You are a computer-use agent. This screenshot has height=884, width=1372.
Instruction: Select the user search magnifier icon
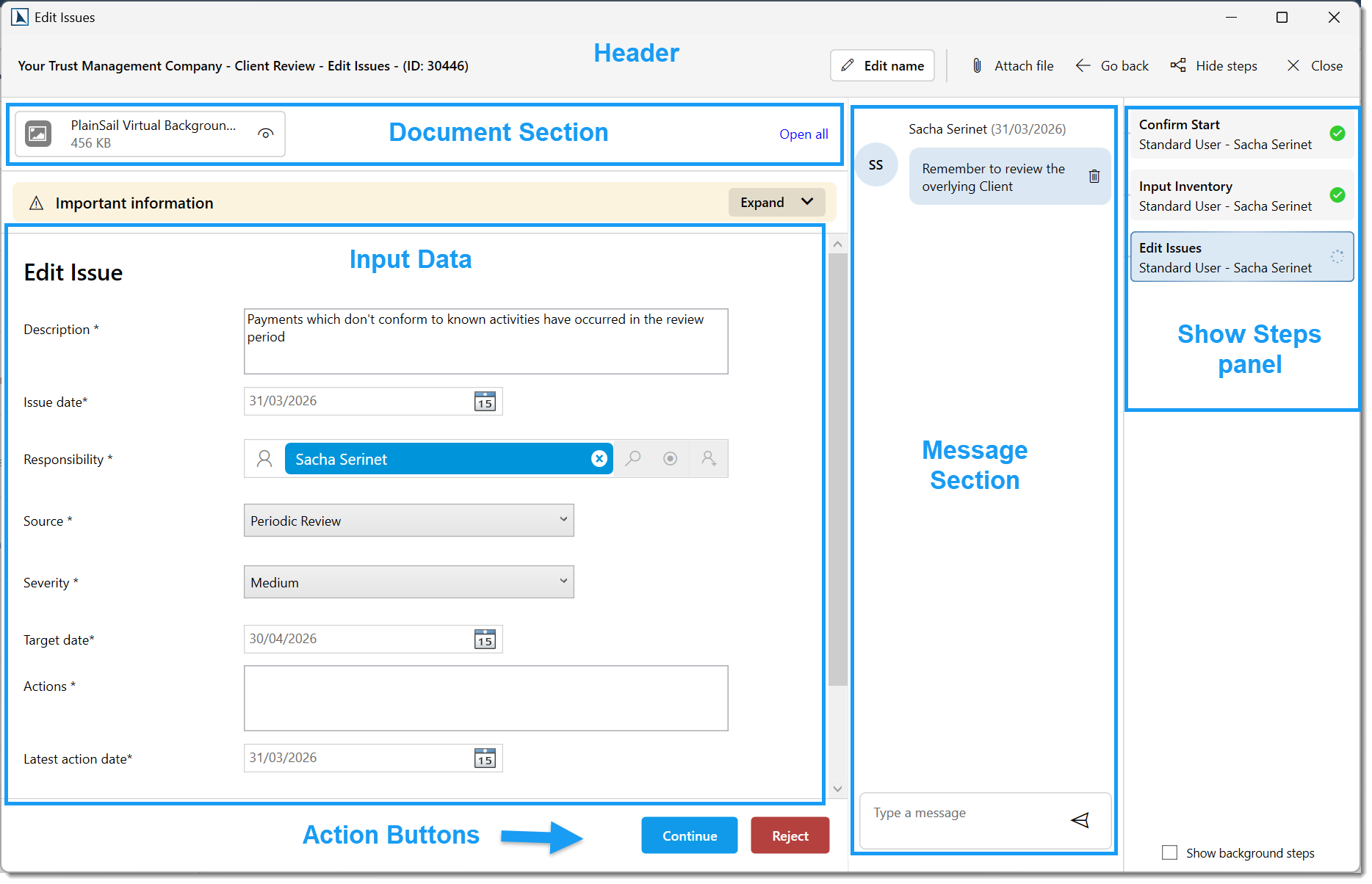(x=633, y=458)
